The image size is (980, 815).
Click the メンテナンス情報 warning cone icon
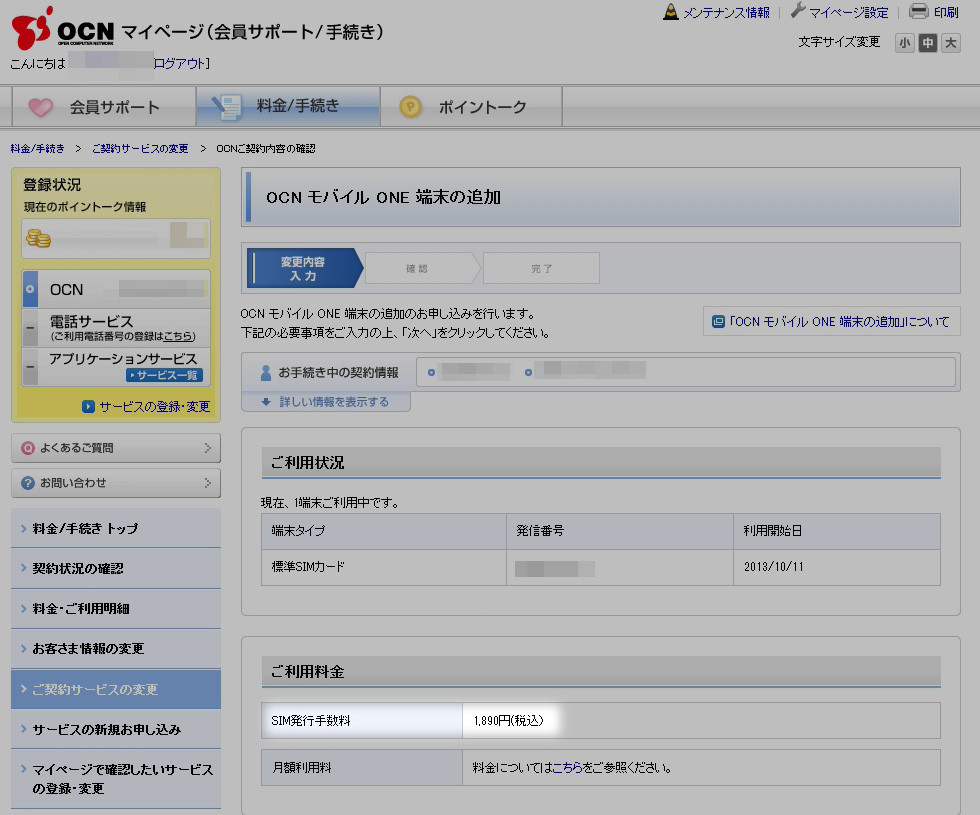[x=670, y=11]
